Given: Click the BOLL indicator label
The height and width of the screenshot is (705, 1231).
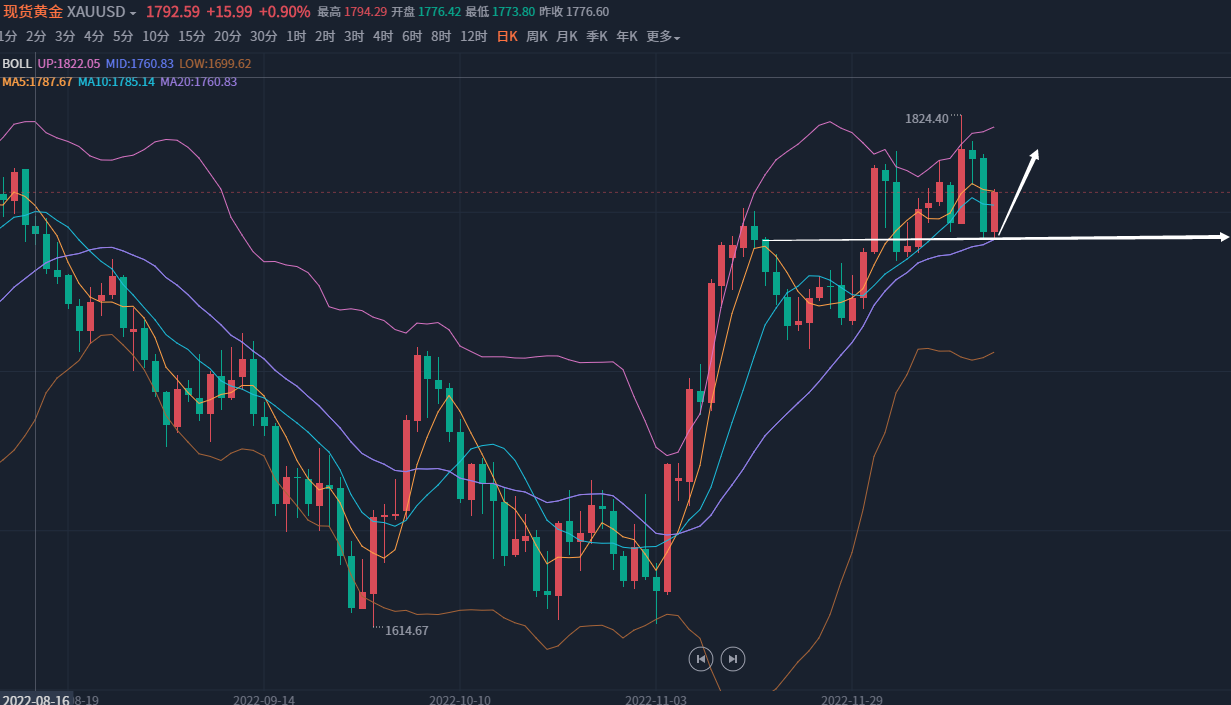Looking at the screenshot, I should point(17,64).
